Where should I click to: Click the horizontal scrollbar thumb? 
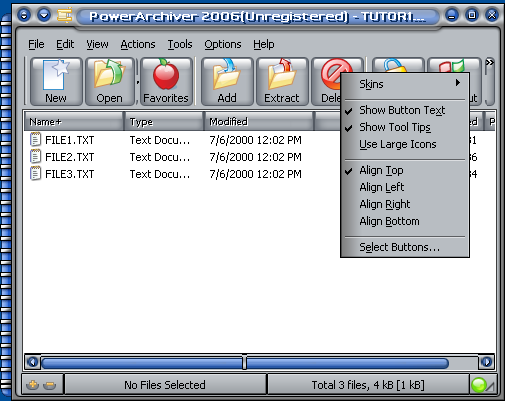point(245,363)
